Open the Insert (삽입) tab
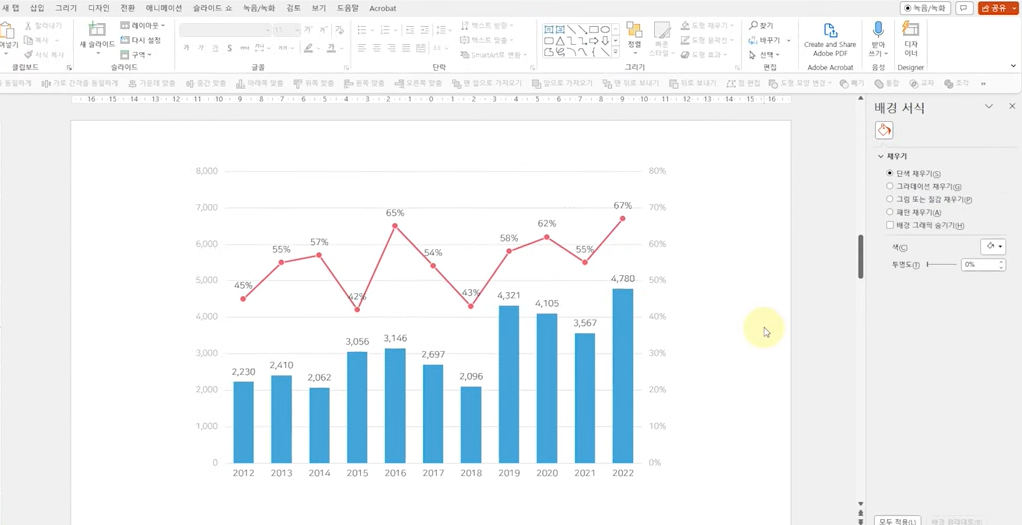1022x525 pixels. [x=37, y=8]
